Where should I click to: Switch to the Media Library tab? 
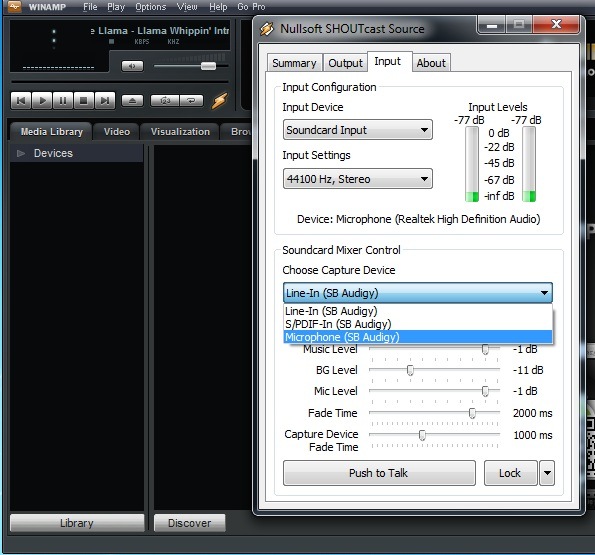coord(52,132)
